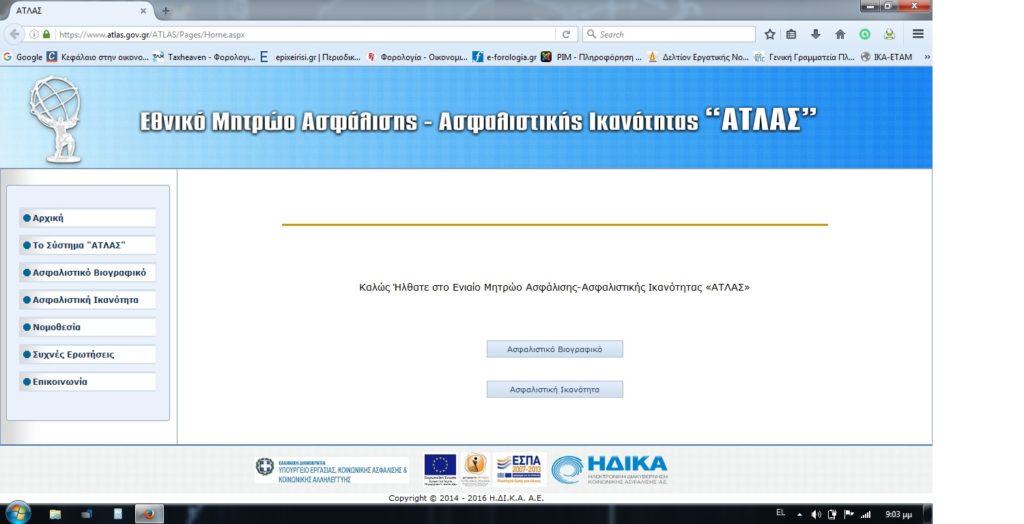The width and height of the screenshot is (1024, 524).
Task: Click the center Ασφαλιστικό Βιογραφικό button
Action: point(555,349)
